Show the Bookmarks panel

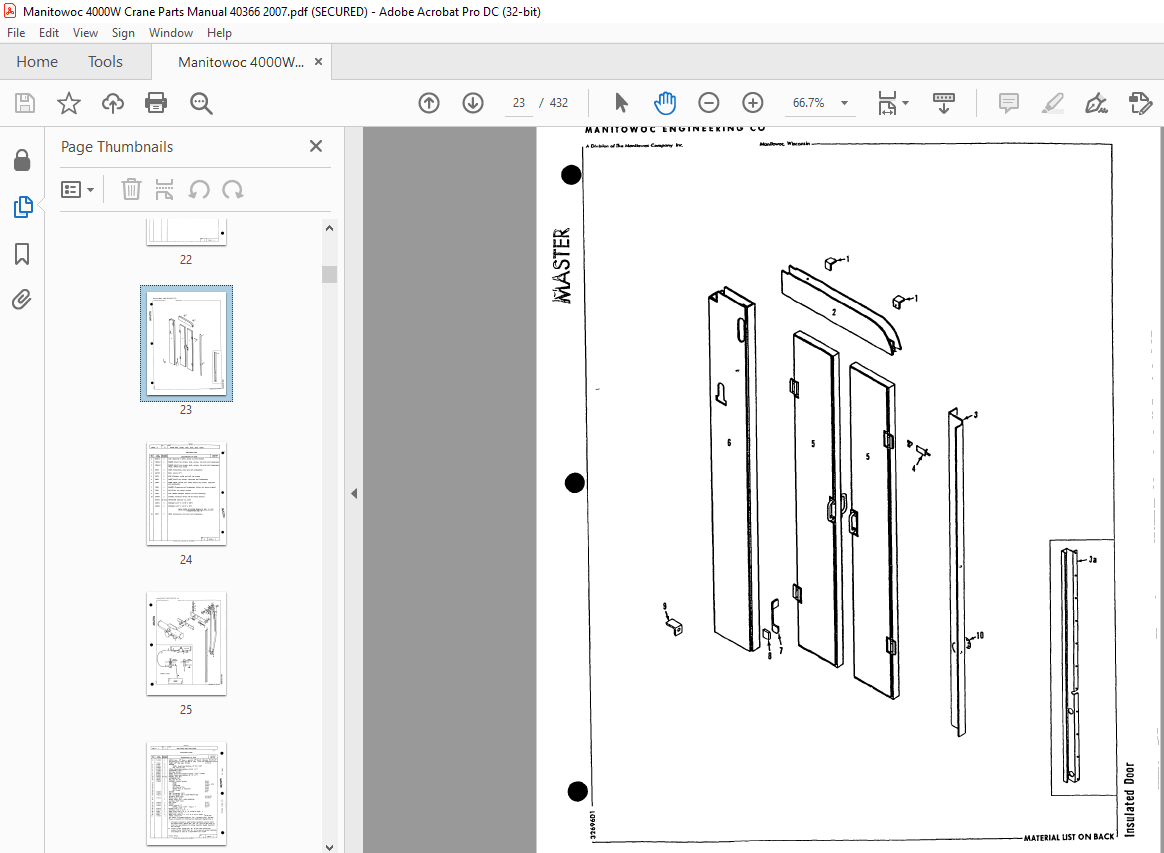(22, 254)
